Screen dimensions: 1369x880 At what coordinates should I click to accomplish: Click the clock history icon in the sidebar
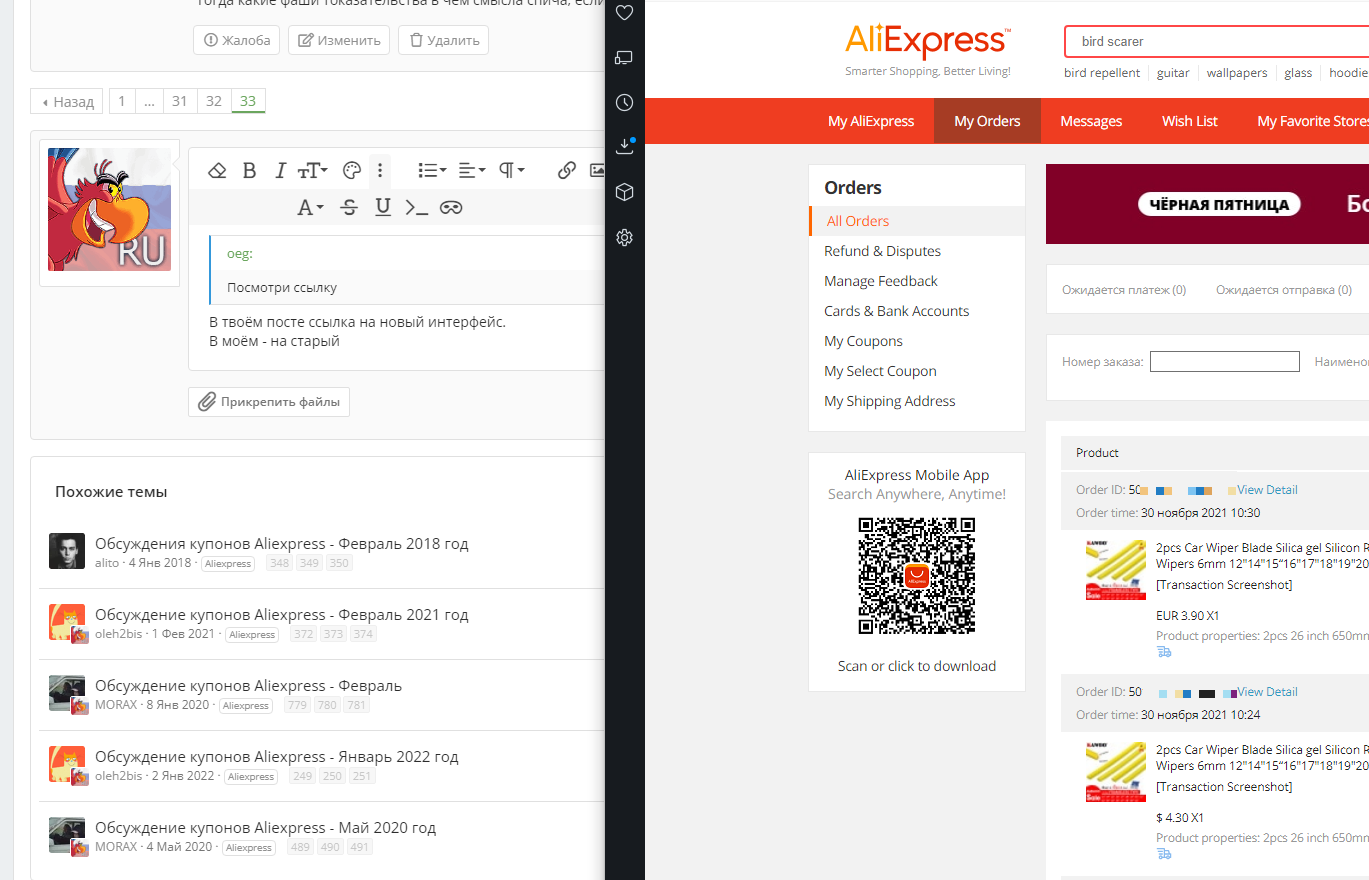pos(625,102)
